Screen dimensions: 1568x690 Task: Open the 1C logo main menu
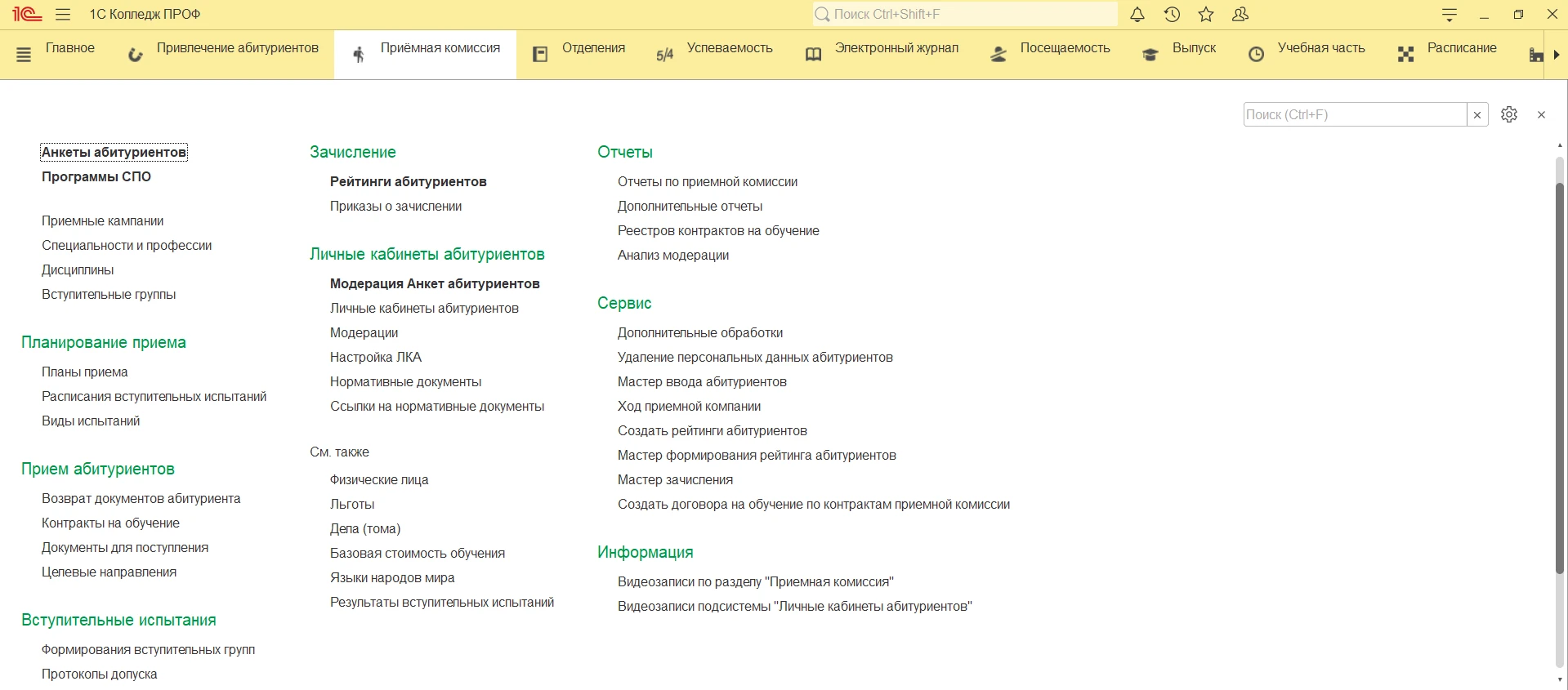pos(27,14)
